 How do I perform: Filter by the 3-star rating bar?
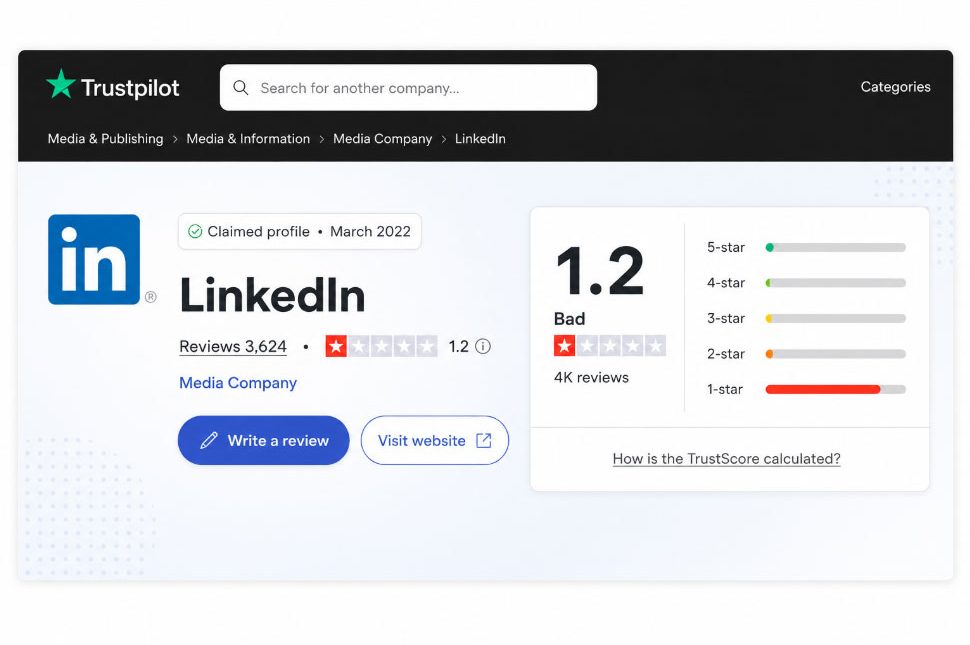pyautogui.click(x=835, y=318)
